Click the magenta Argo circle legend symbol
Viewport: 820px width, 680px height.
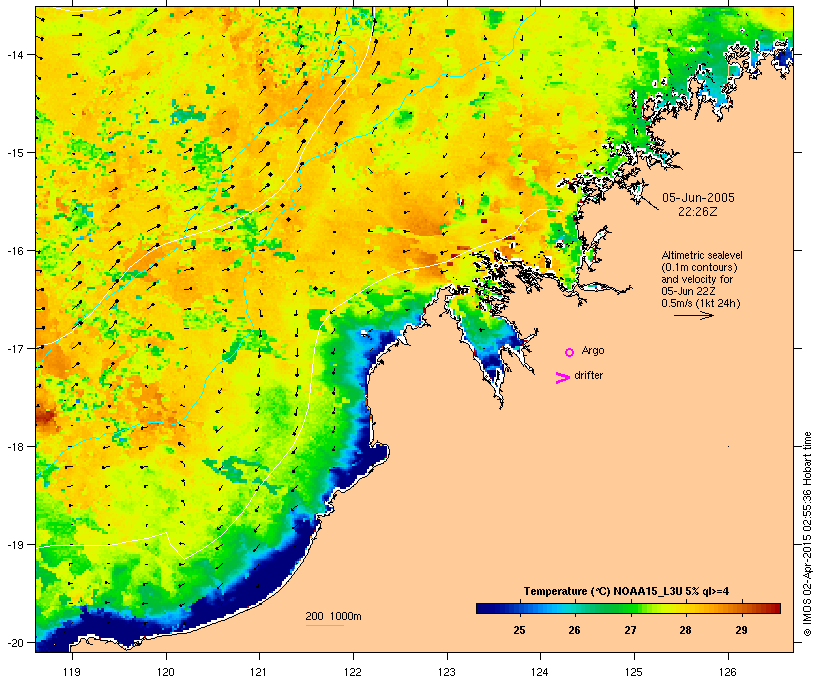tap(570, 352)
